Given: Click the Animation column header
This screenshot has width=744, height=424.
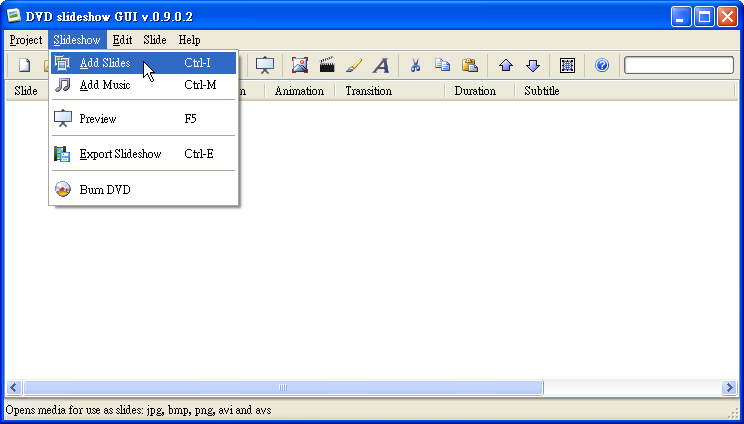Looking at the screenshot, I should pos(299,91).
